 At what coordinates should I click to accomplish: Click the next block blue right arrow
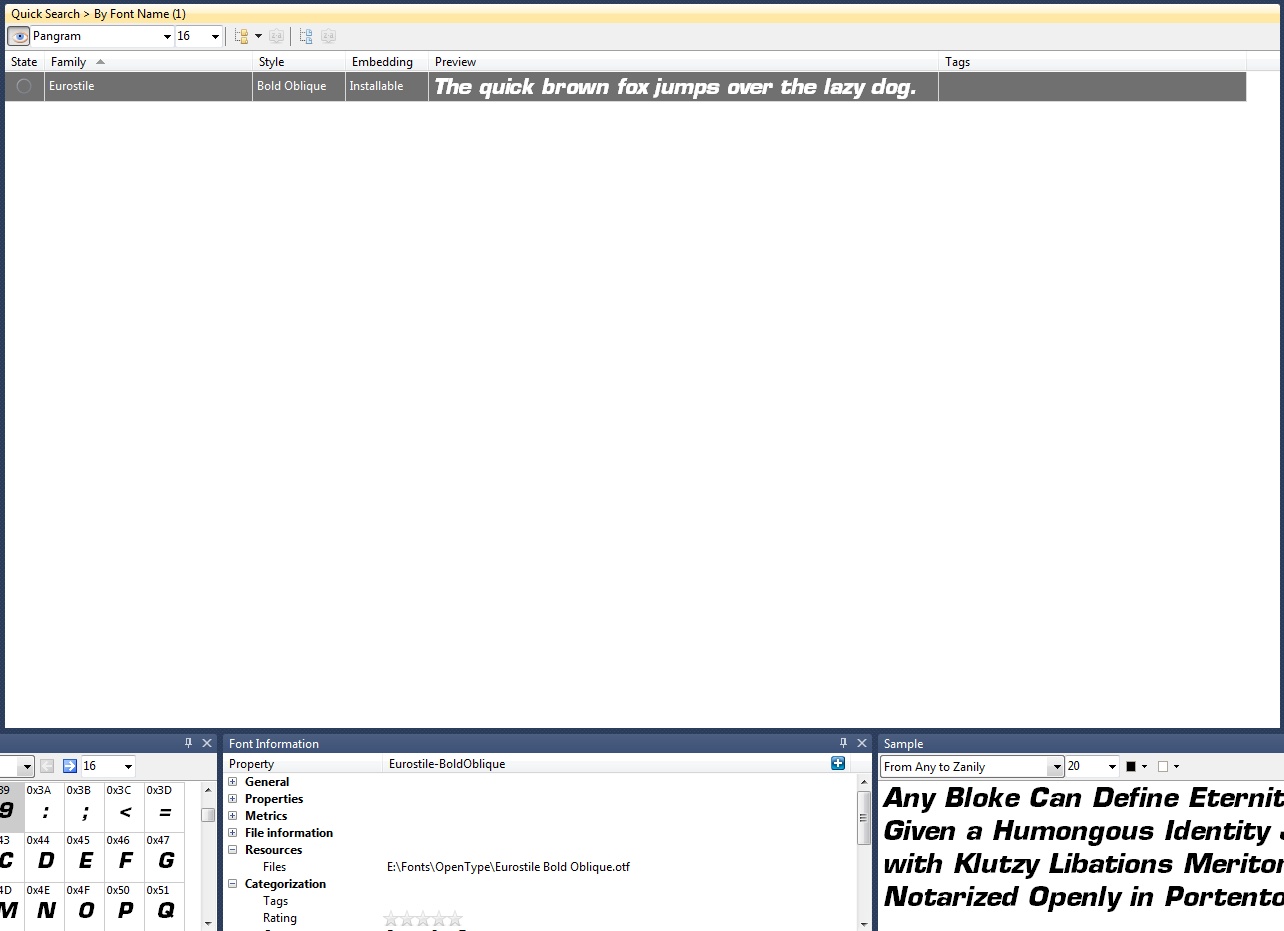pyautogui.click(x=69, y=766)
